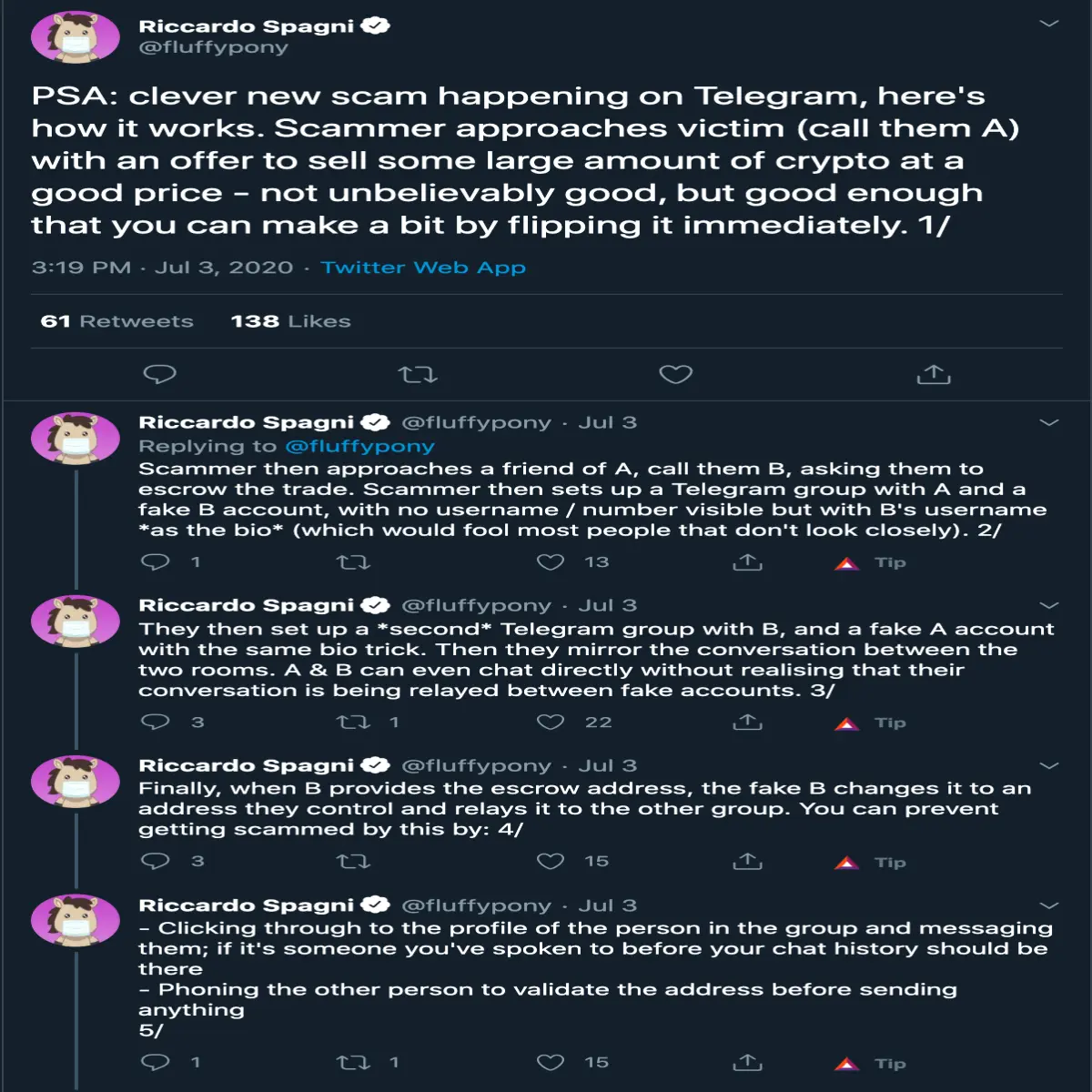This screenshot has width=1092, height=1092.
Task: Expand options chevron on tweet 2/
Action: 1049,422
